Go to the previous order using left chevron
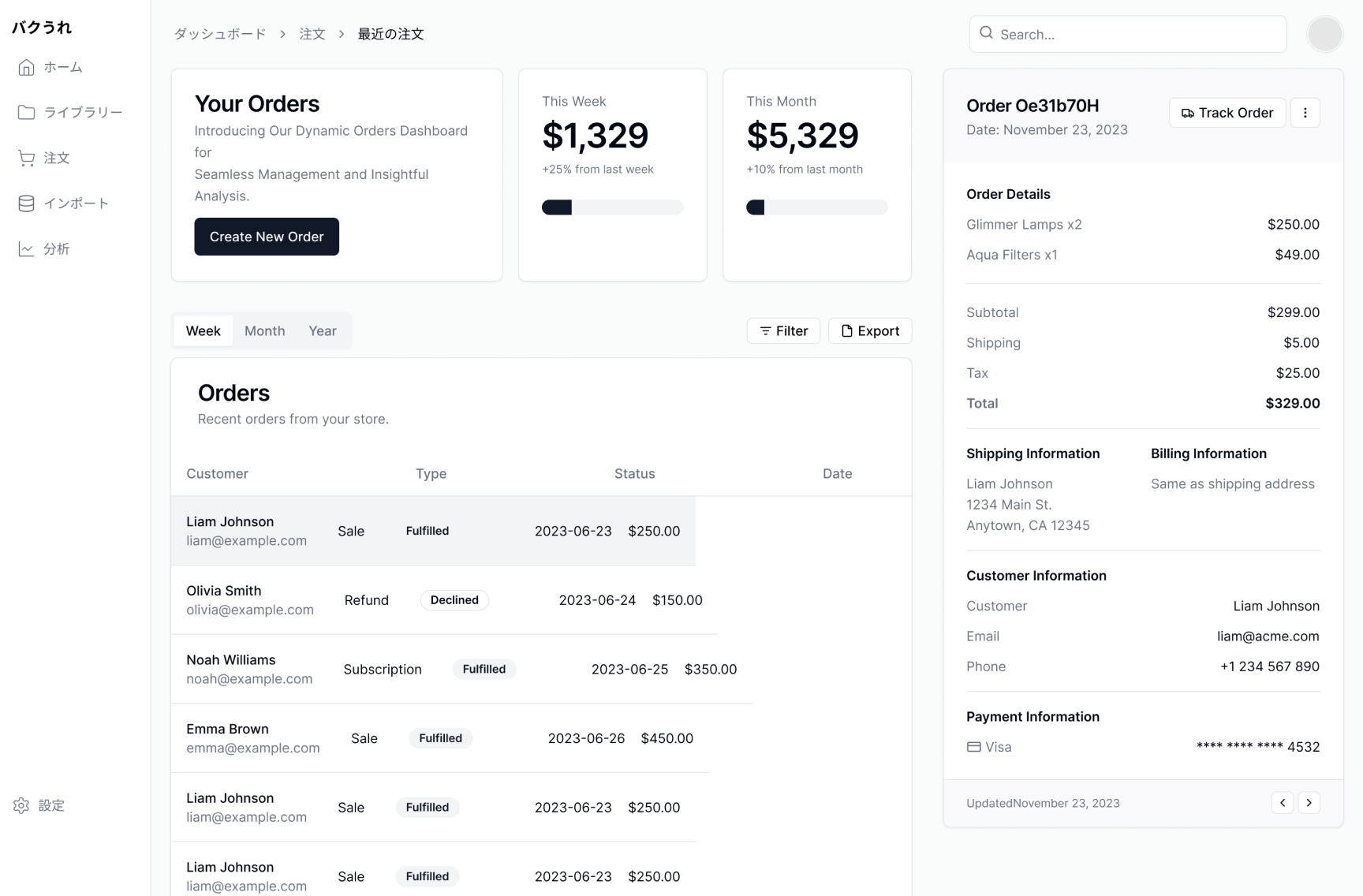The height and width of the screenshot is (896, 1363). pos(1283,803)
